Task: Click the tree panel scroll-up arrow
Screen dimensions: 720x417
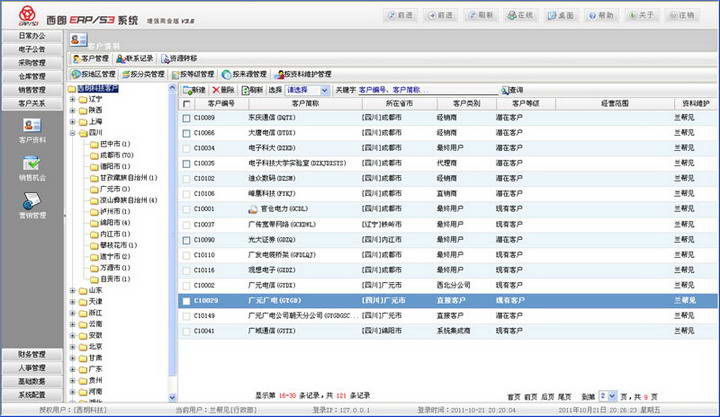Action: point(172,88)
